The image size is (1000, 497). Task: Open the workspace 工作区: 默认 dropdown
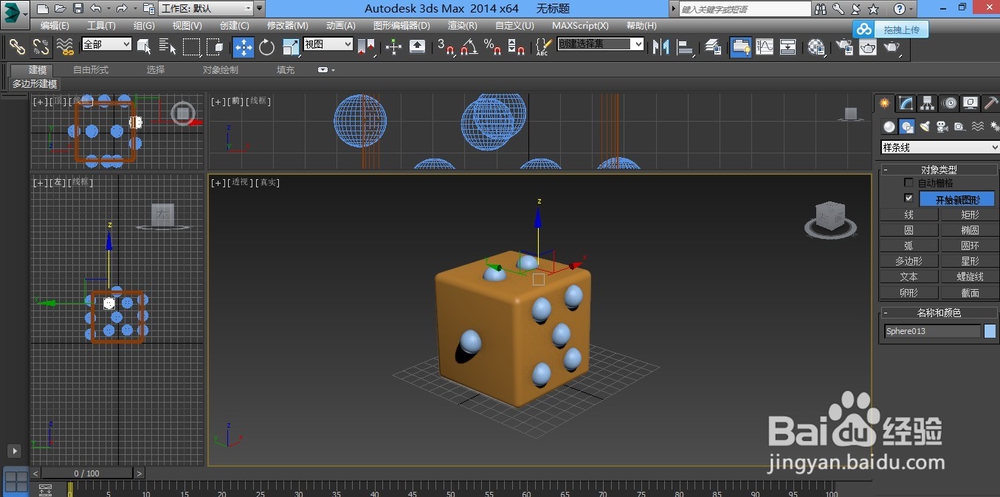pos(205,9)
